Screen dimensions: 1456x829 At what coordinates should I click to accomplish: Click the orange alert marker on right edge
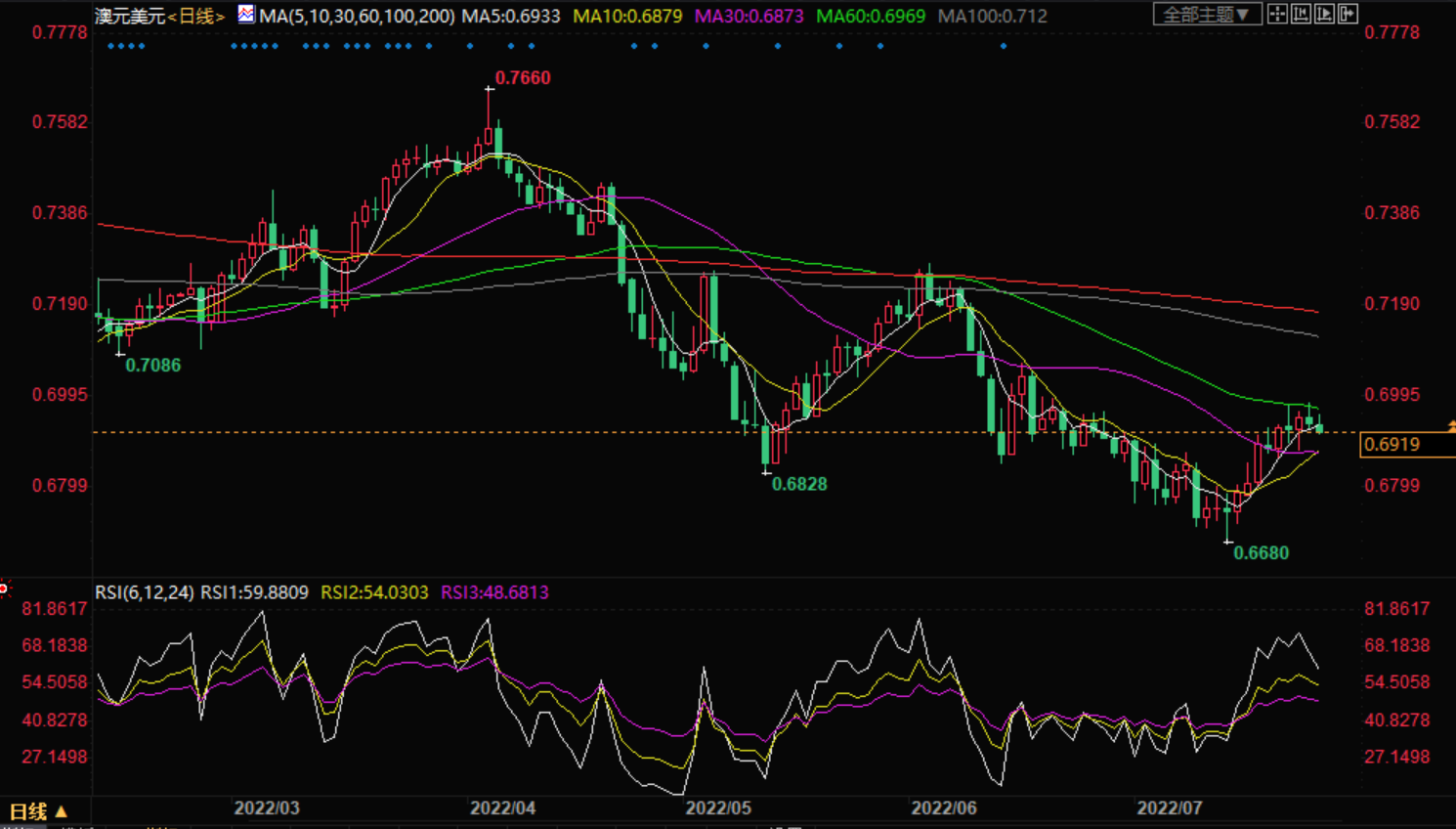pos(1451,426)
